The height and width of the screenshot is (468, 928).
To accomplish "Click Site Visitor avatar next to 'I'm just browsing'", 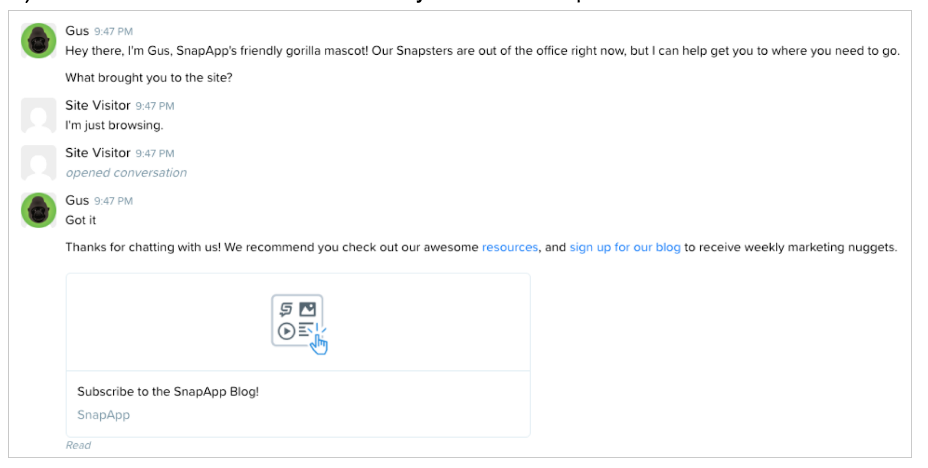I will tap(38, 115).
